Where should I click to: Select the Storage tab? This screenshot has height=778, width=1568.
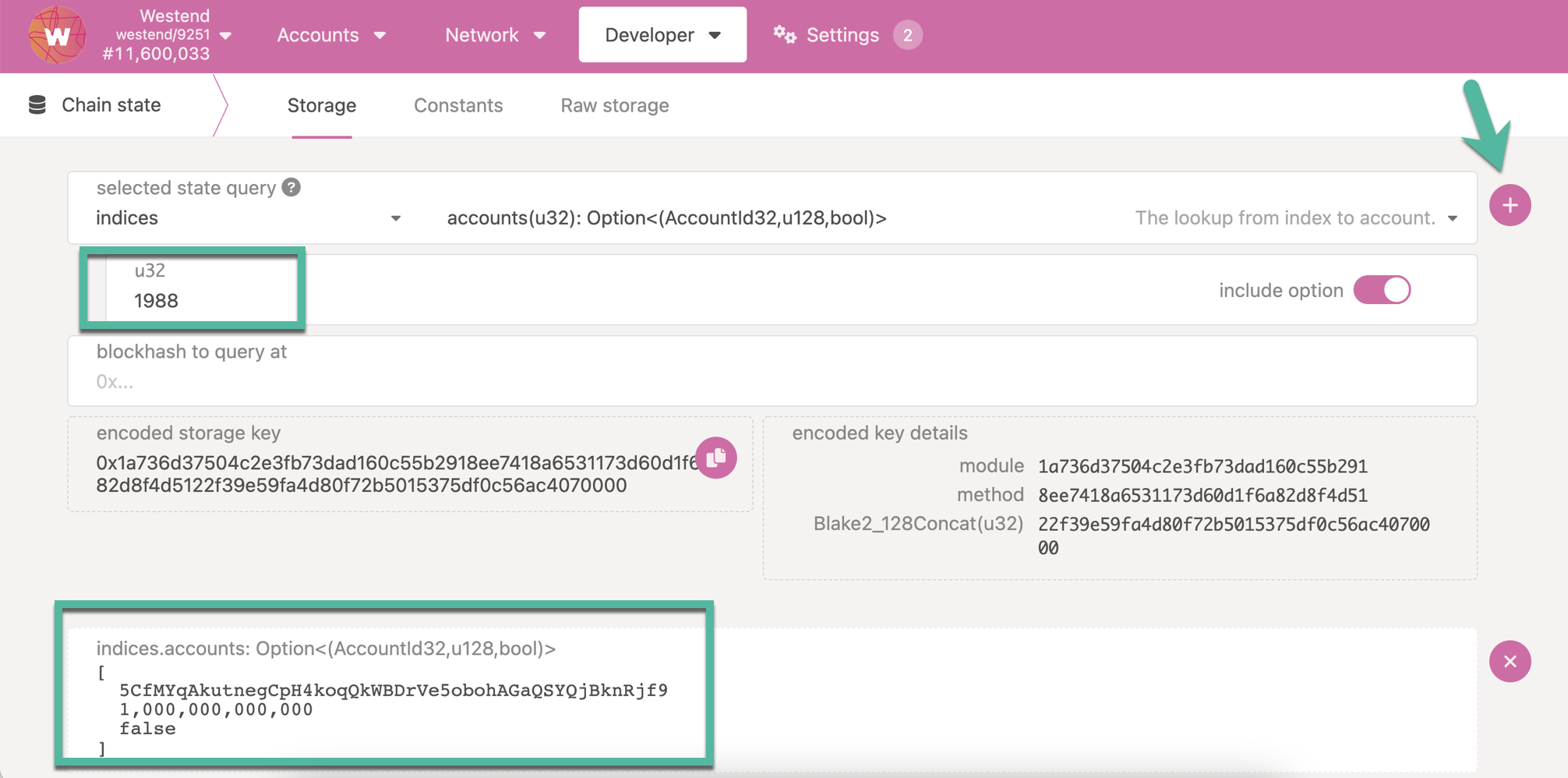click(321, 105)
